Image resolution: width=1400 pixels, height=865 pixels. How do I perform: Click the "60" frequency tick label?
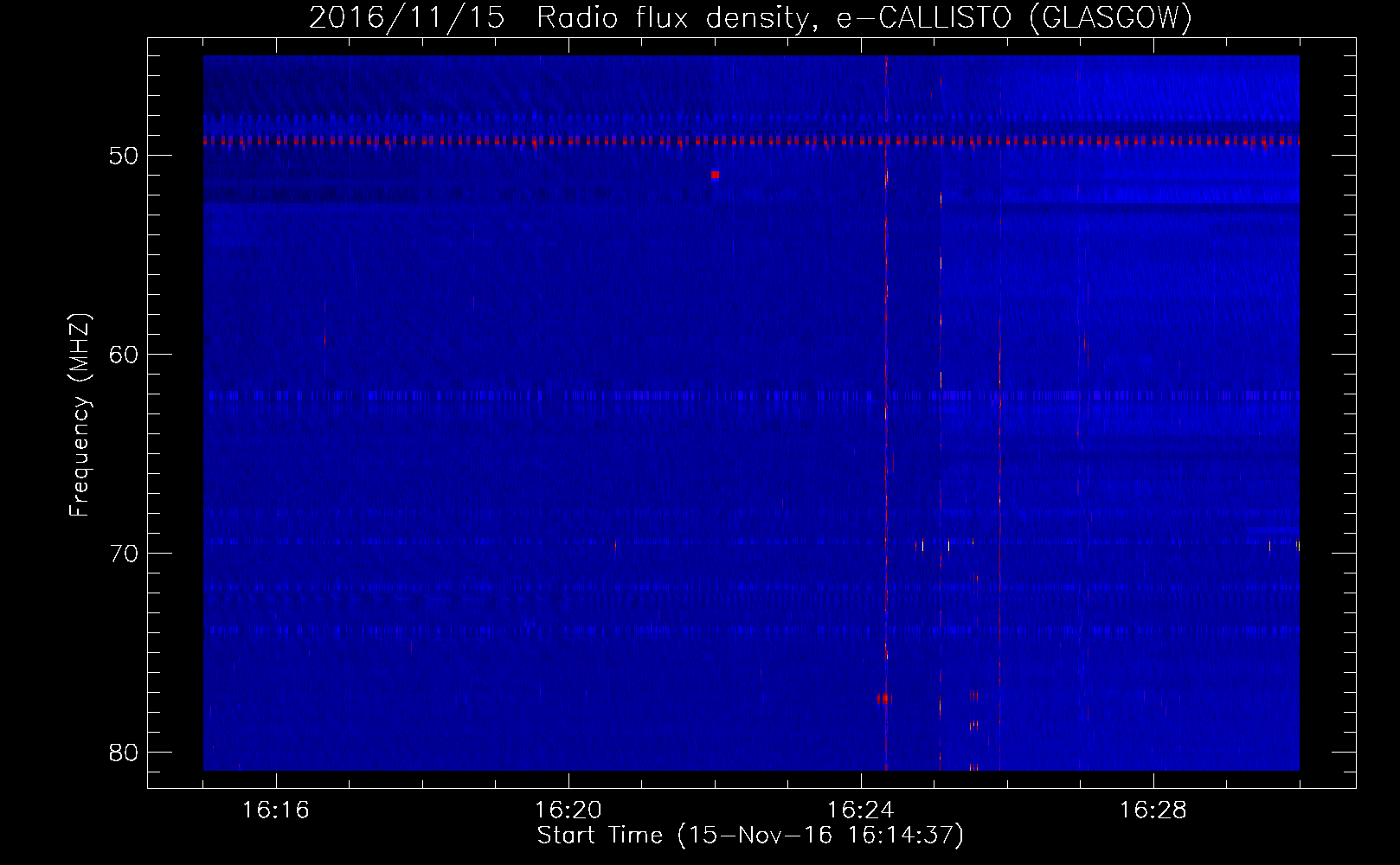coord(125,355)
